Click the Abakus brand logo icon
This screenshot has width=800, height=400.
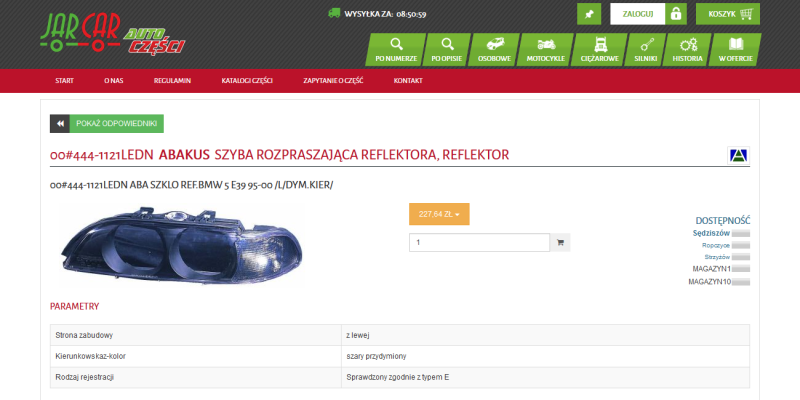click(739, 155)
